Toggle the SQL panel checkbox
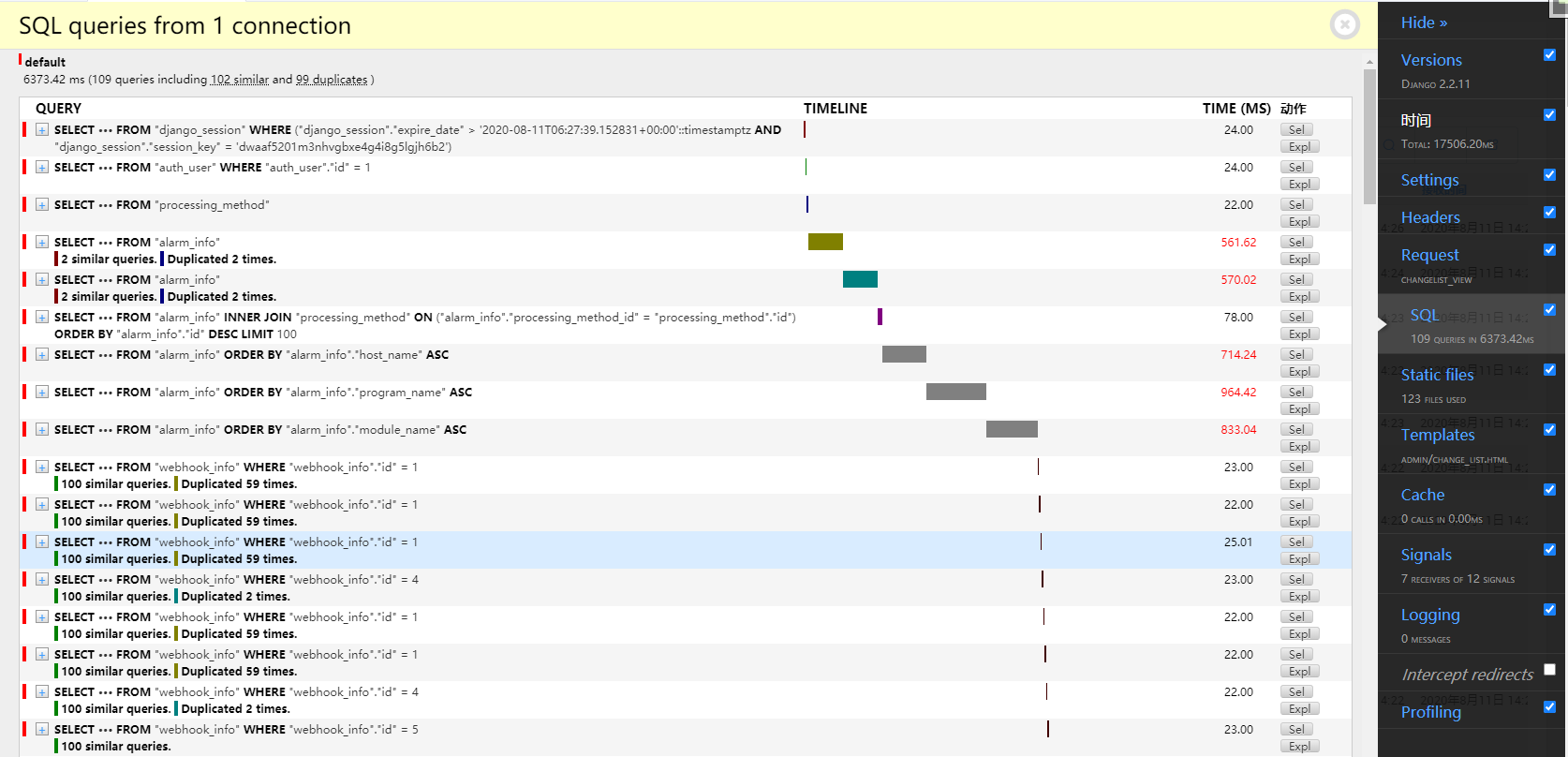Screen dimensions: 1568x757 pyautogui.click(x=1549, y=309)
